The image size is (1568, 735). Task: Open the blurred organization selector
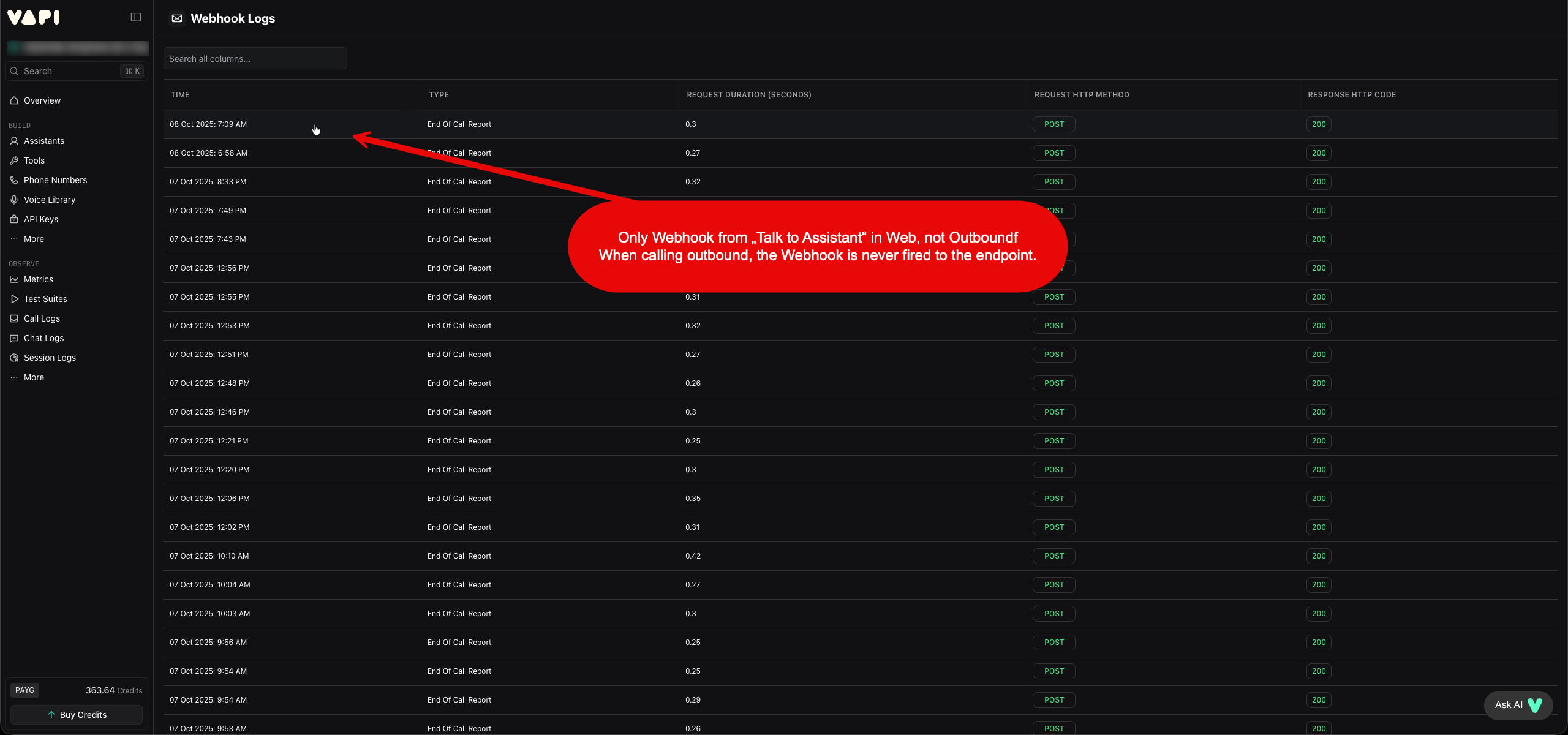click(77, 48)
